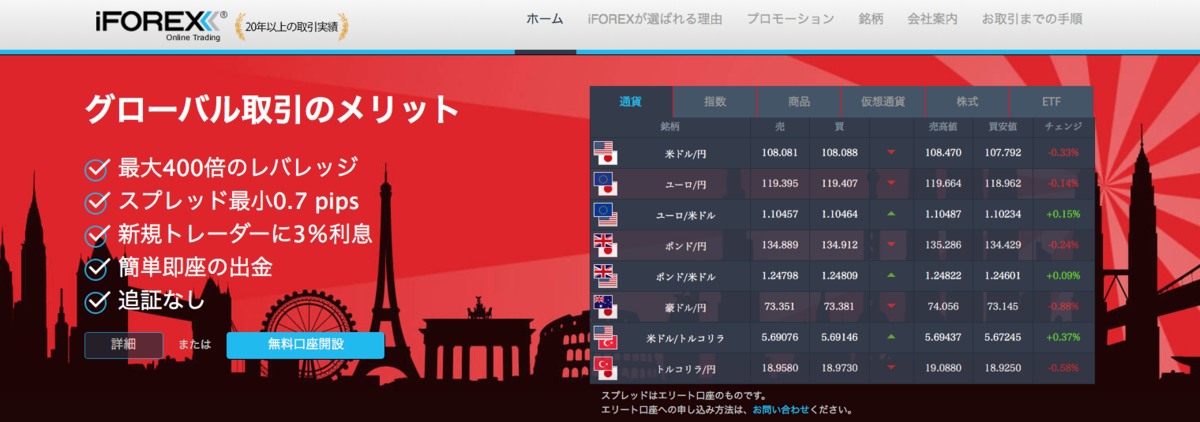Click the ポンド/米ドル instrument name

685,276
